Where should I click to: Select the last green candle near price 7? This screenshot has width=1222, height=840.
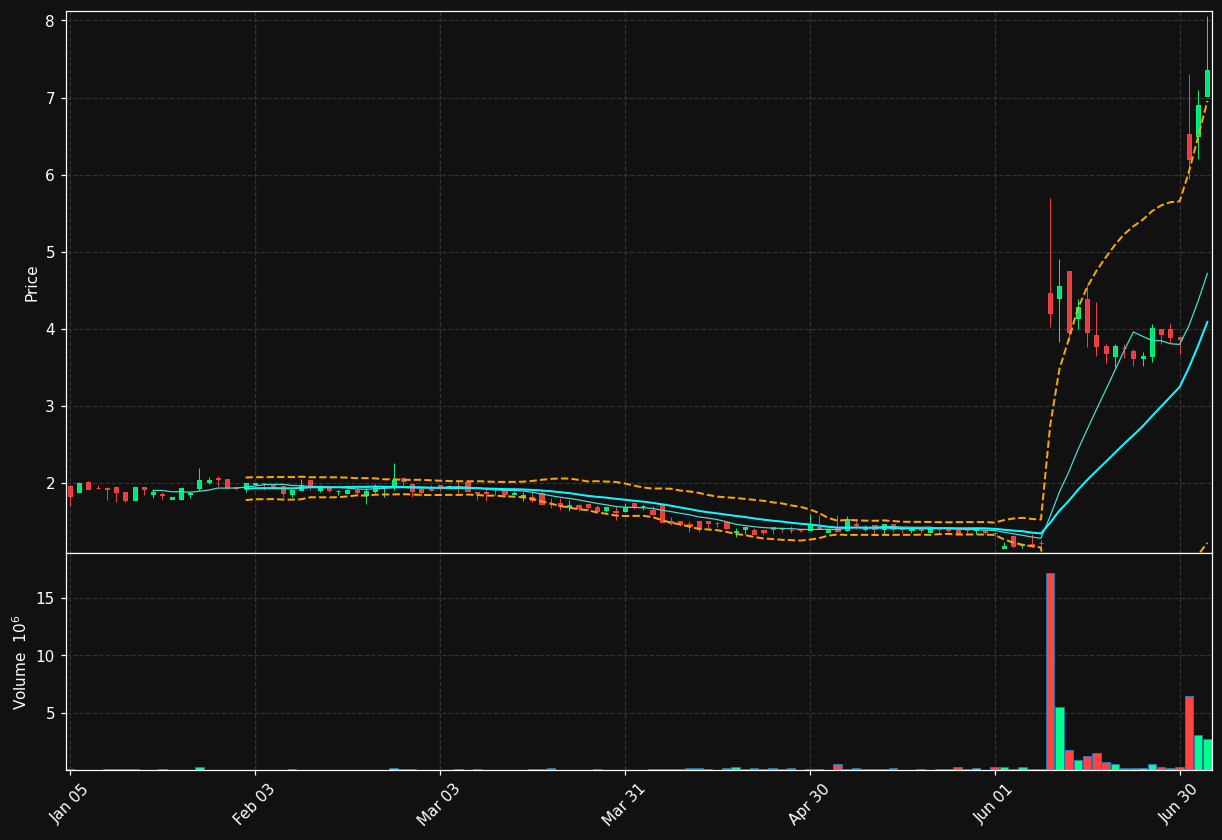click(1207, 83)
